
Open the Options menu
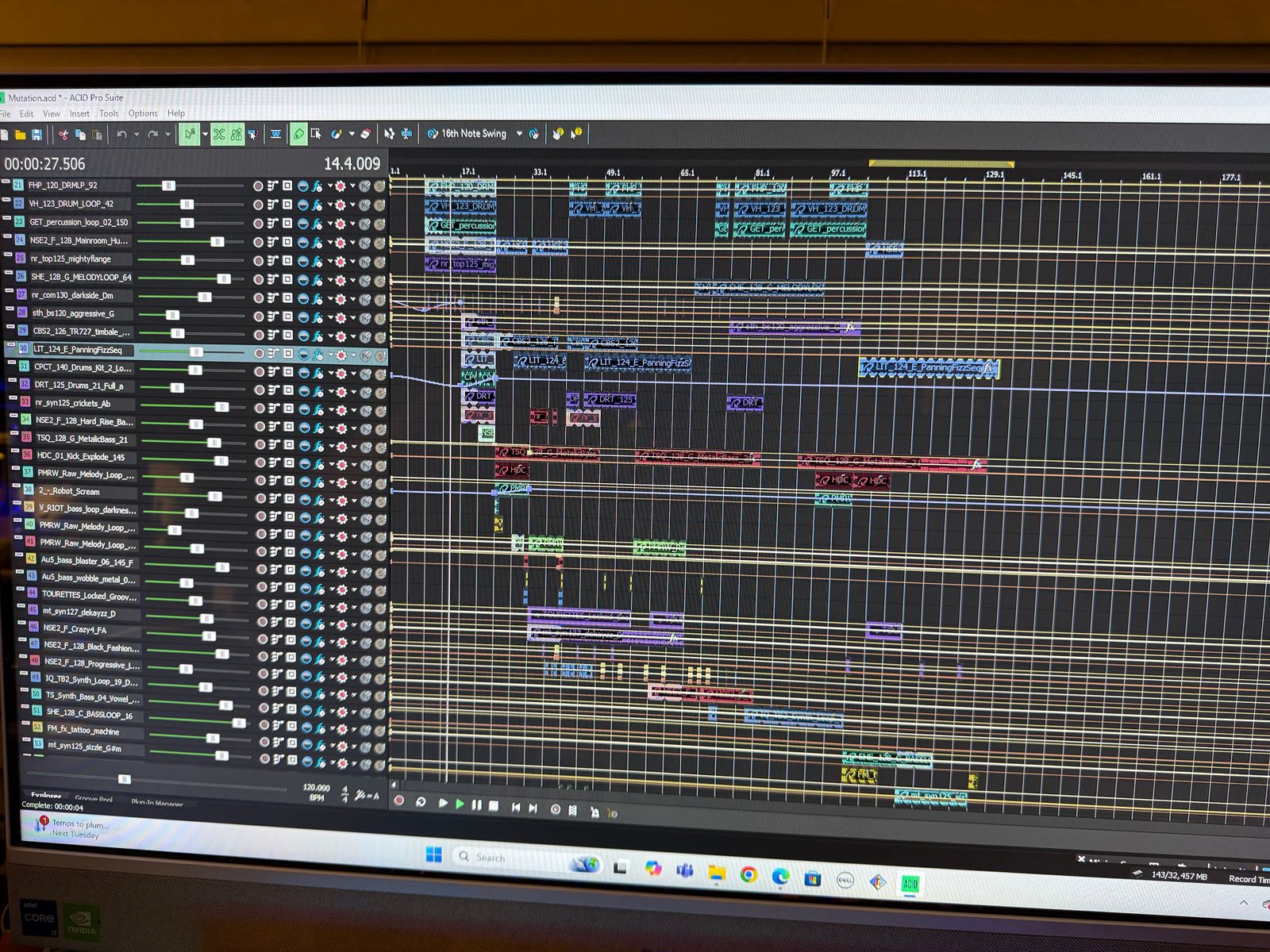(x=143, y=113)
